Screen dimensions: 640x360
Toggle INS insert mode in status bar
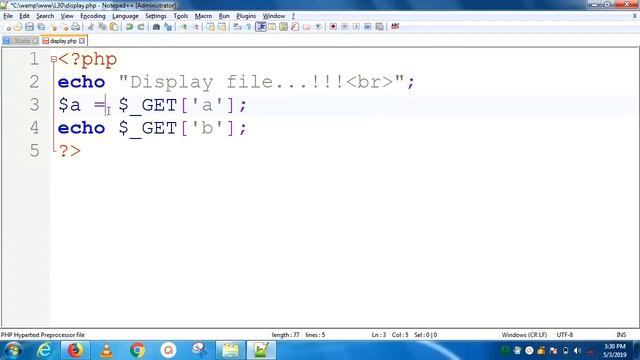(x=621, y=335)
